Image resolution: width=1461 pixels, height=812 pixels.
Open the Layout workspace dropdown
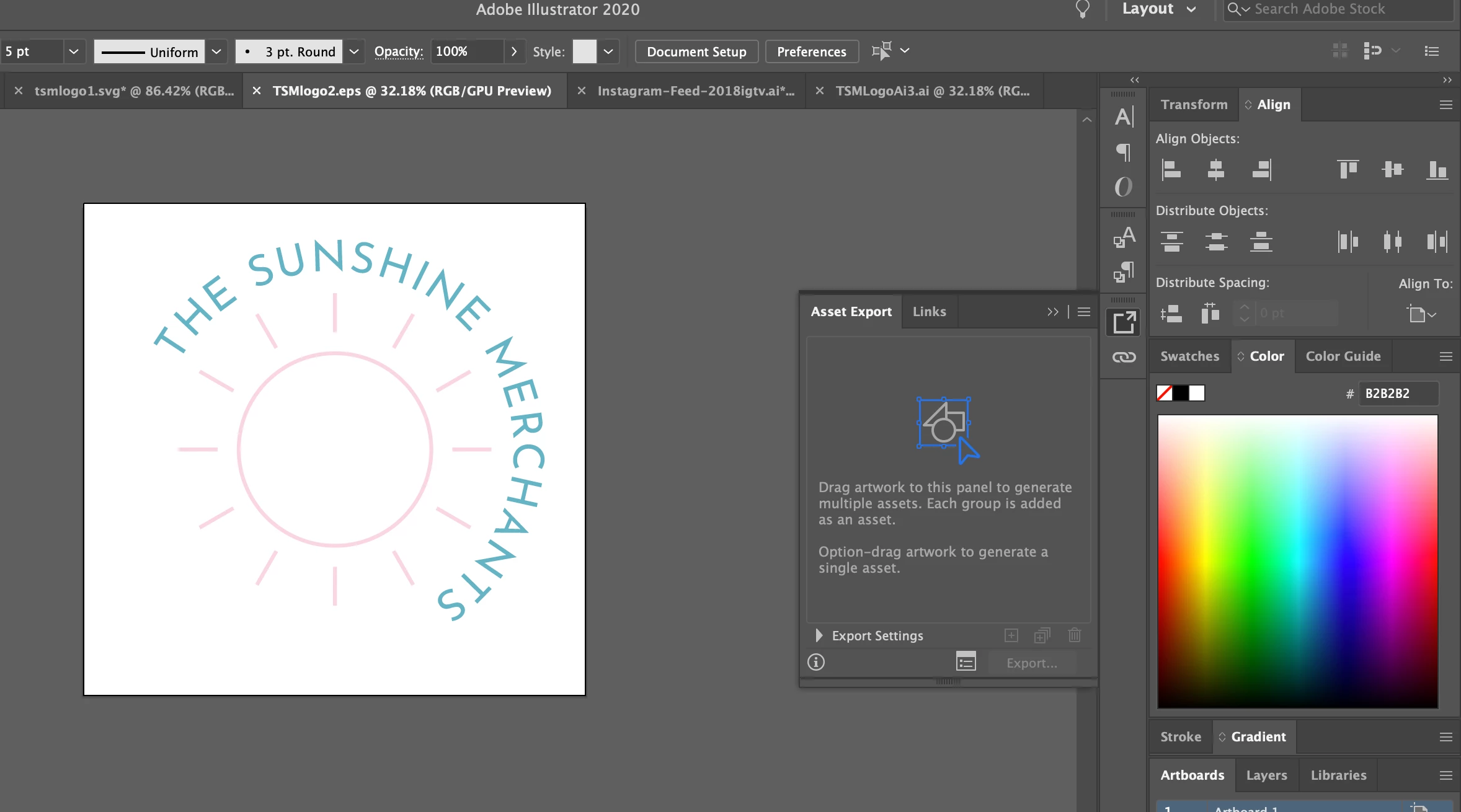[1158, 9]
